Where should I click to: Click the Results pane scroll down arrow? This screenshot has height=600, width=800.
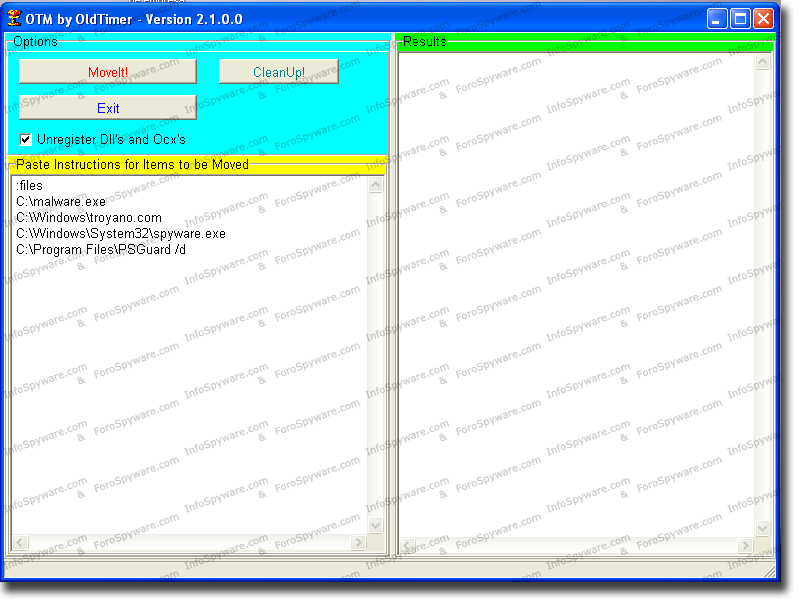[x=763, y=528]
